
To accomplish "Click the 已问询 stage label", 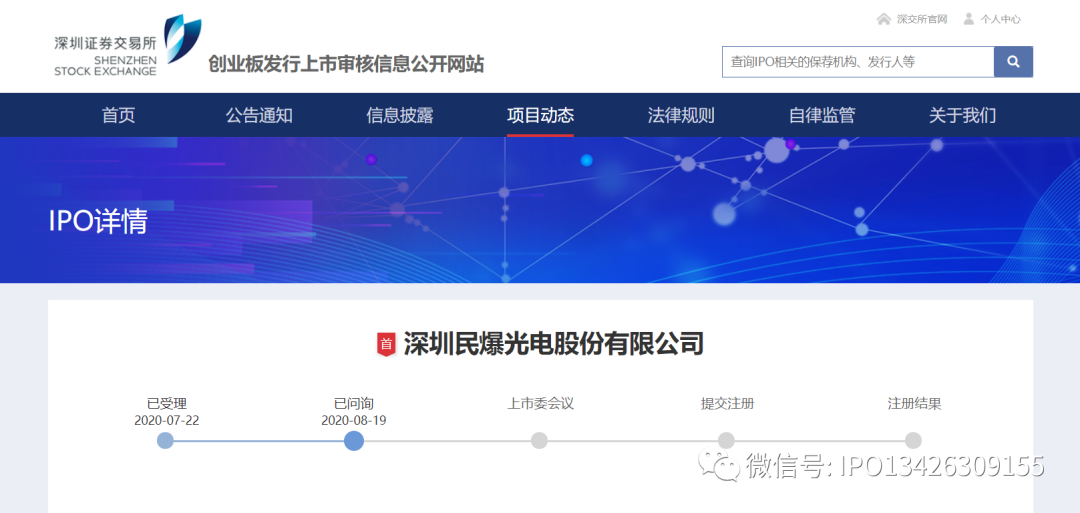I will pos(353,404).
